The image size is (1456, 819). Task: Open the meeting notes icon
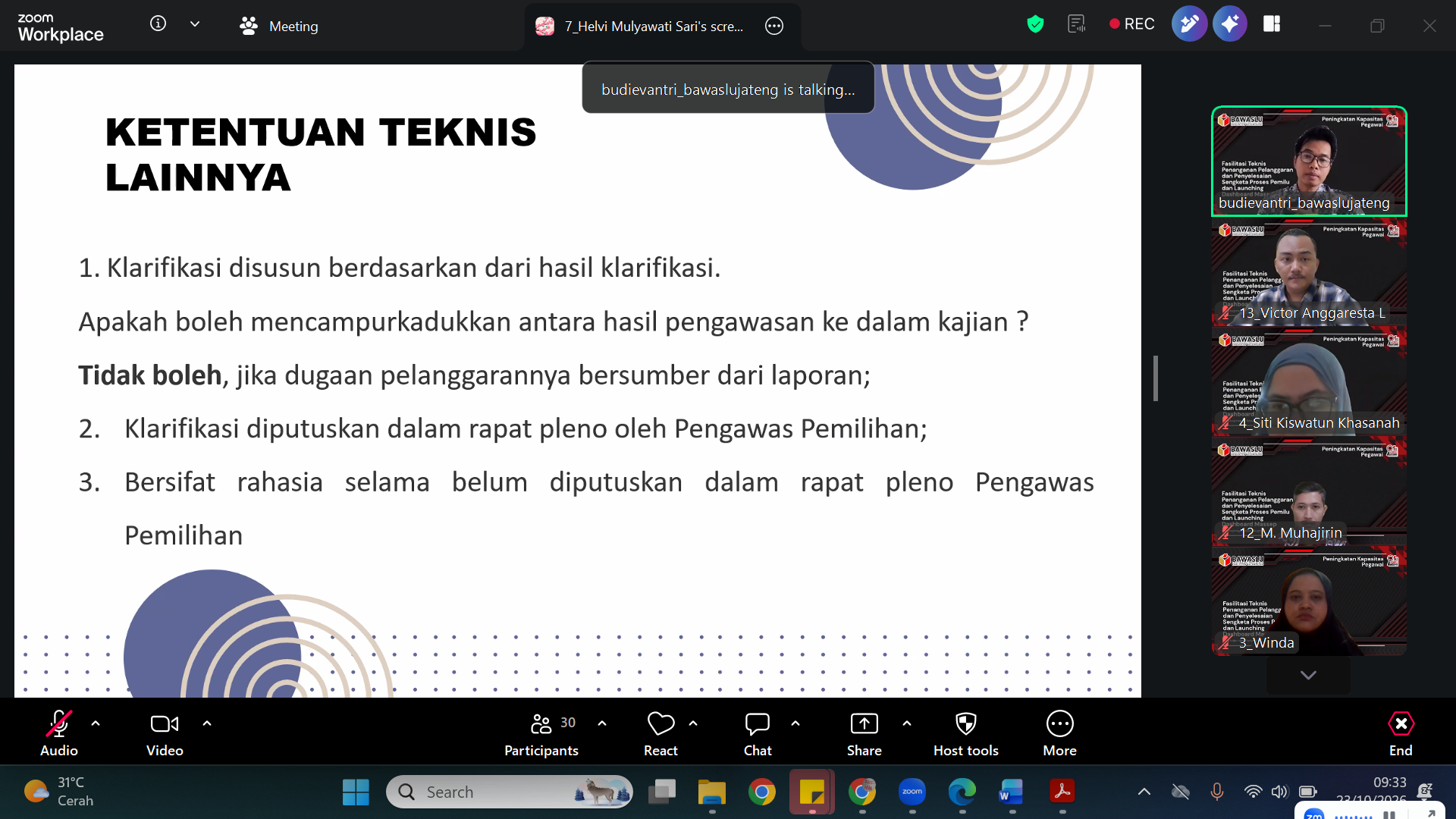click(1077, 24)
